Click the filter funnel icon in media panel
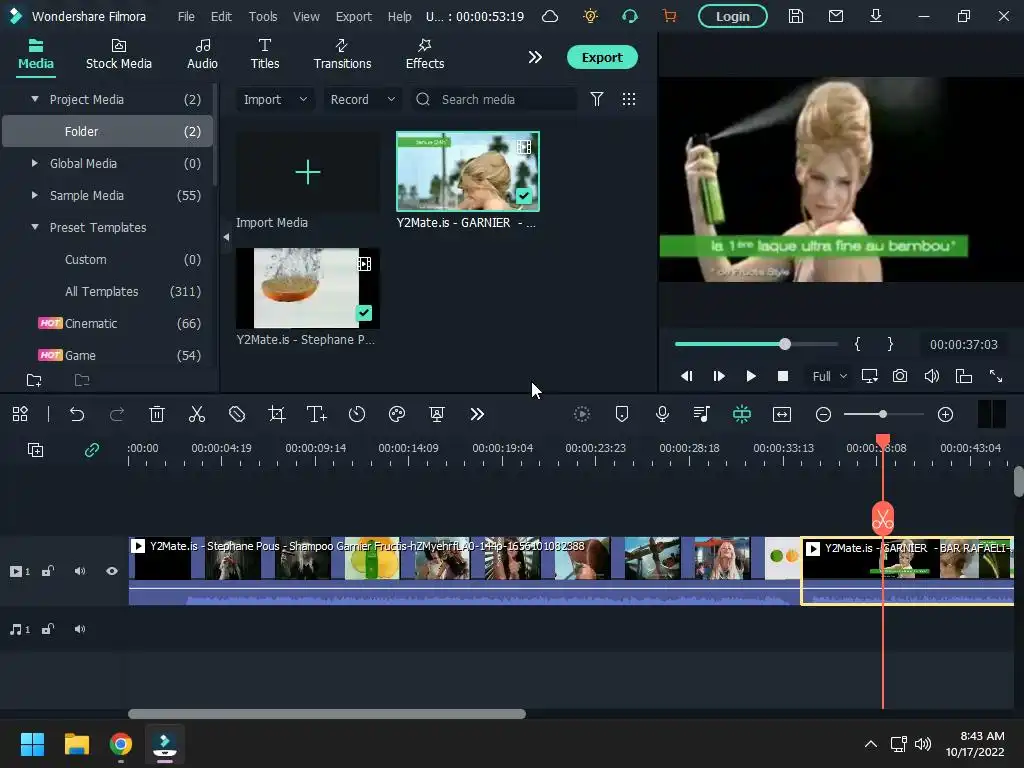This screenshot has width=1024, height=768. click(x=597, y=99)
